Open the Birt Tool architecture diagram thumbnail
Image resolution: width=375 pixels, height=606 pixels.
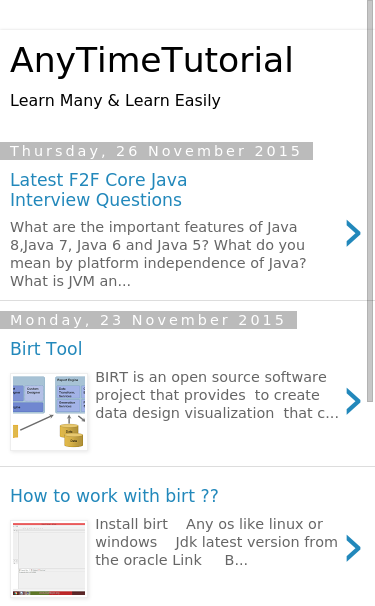click(49, 412)
